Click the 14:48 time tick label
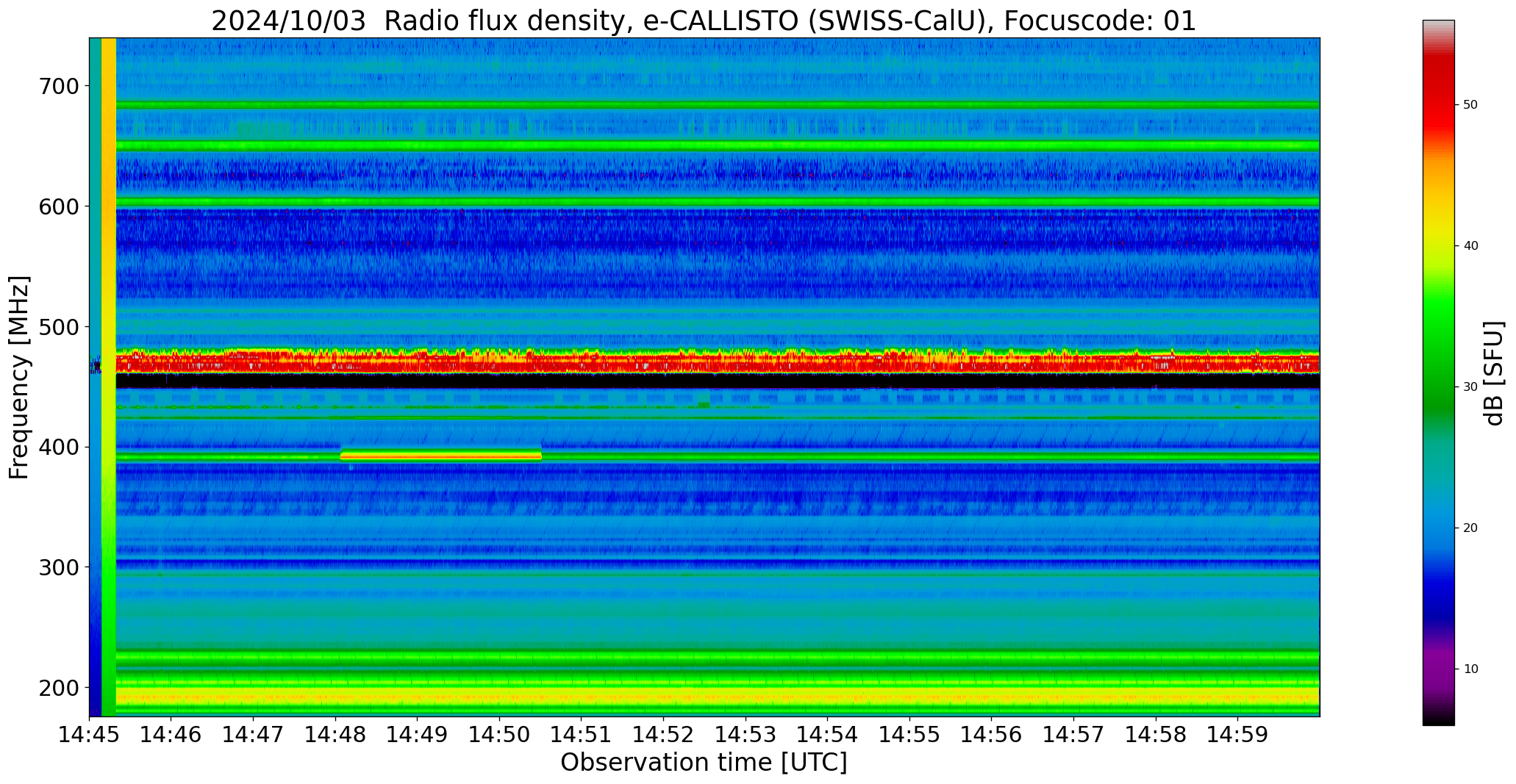The width and height of the screenshot is (1516, 784). tap(336, 735)
